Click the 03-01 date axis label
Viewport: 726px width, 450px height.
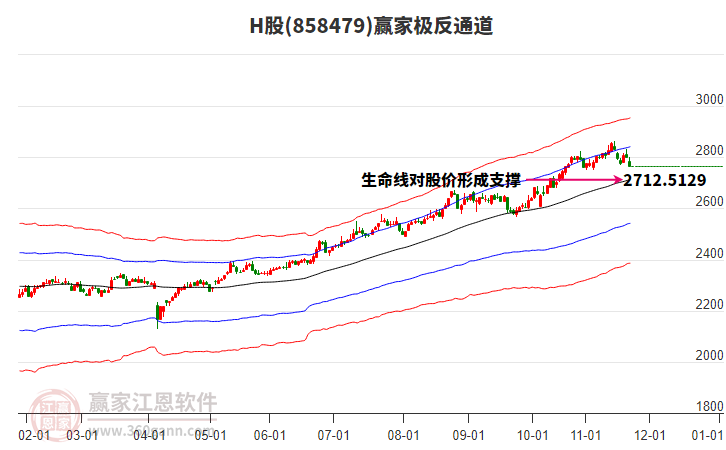(x=82, y=436)
